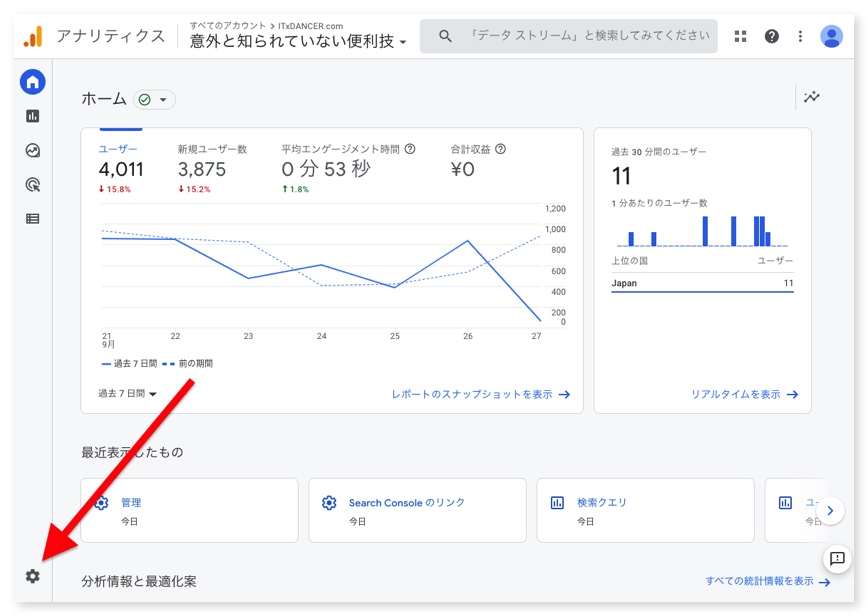Viewport: 868px width, 616px height.
Task: Open Configure list icon in sidebar
Action: coord(33,218)
